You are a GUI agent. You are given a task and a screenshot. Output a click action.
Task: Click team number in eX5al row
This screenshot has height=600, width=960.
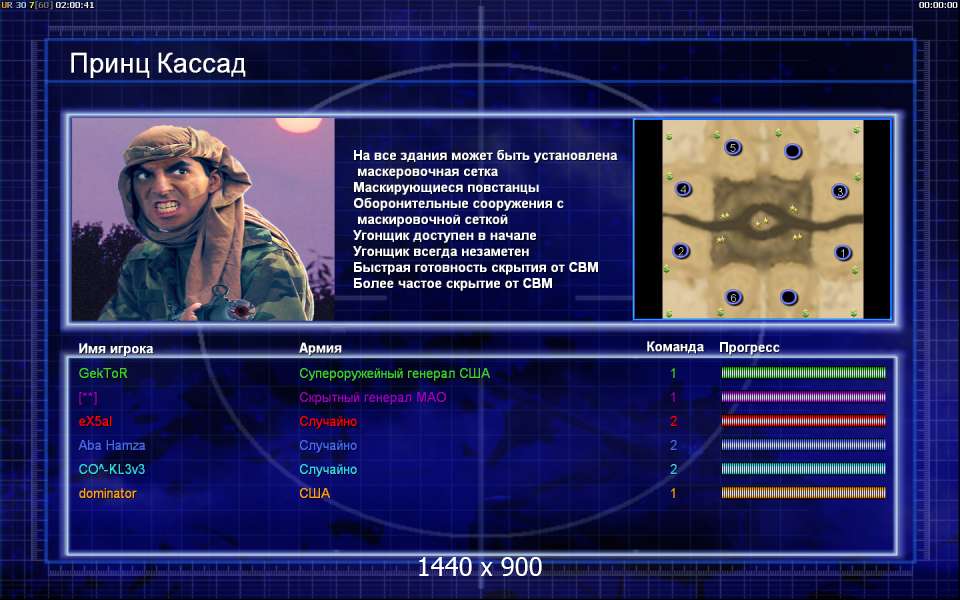(673, 421)
